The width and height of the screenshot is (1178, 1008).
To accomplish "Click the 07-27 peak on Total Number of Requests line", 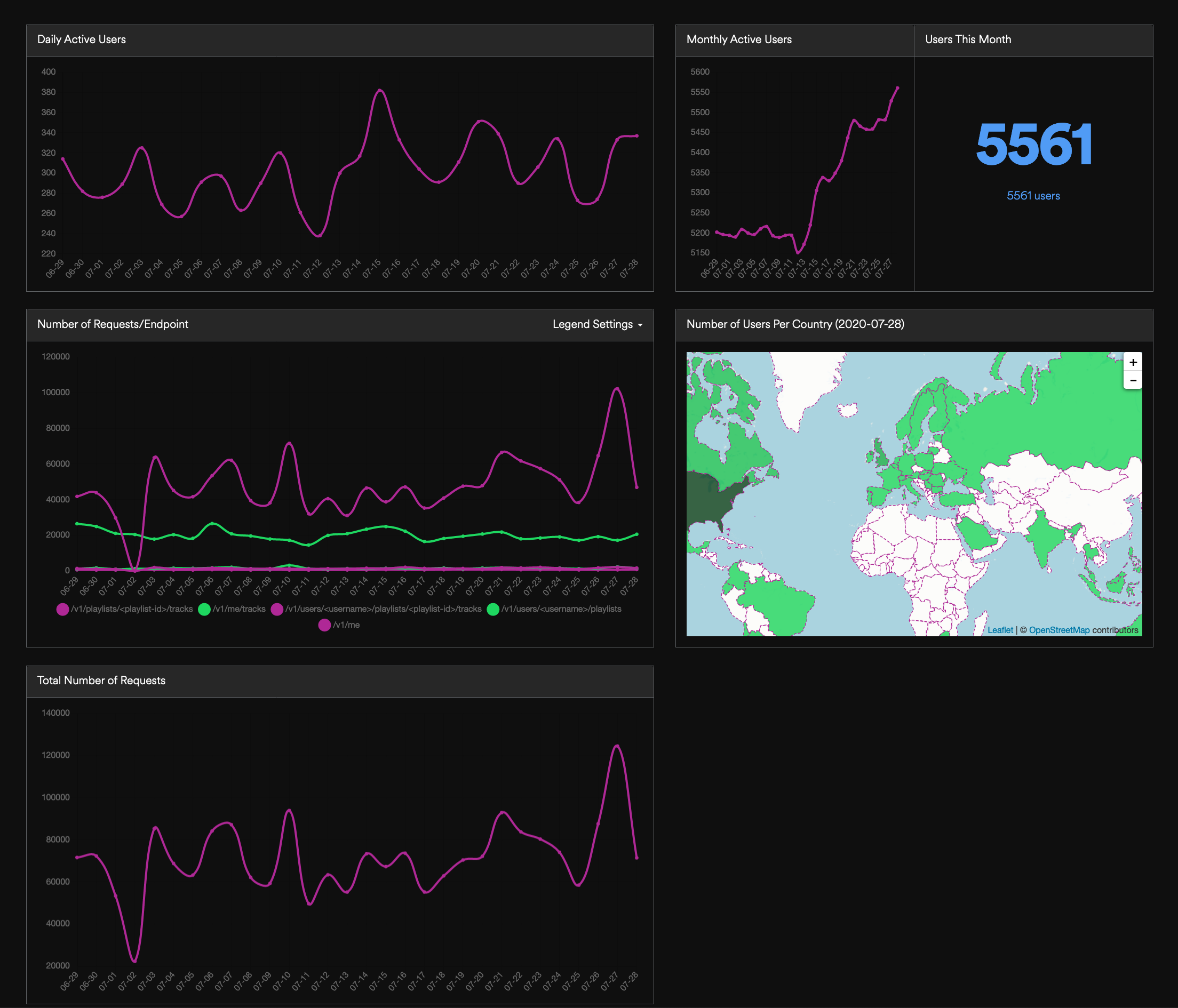I will point(617,746).
